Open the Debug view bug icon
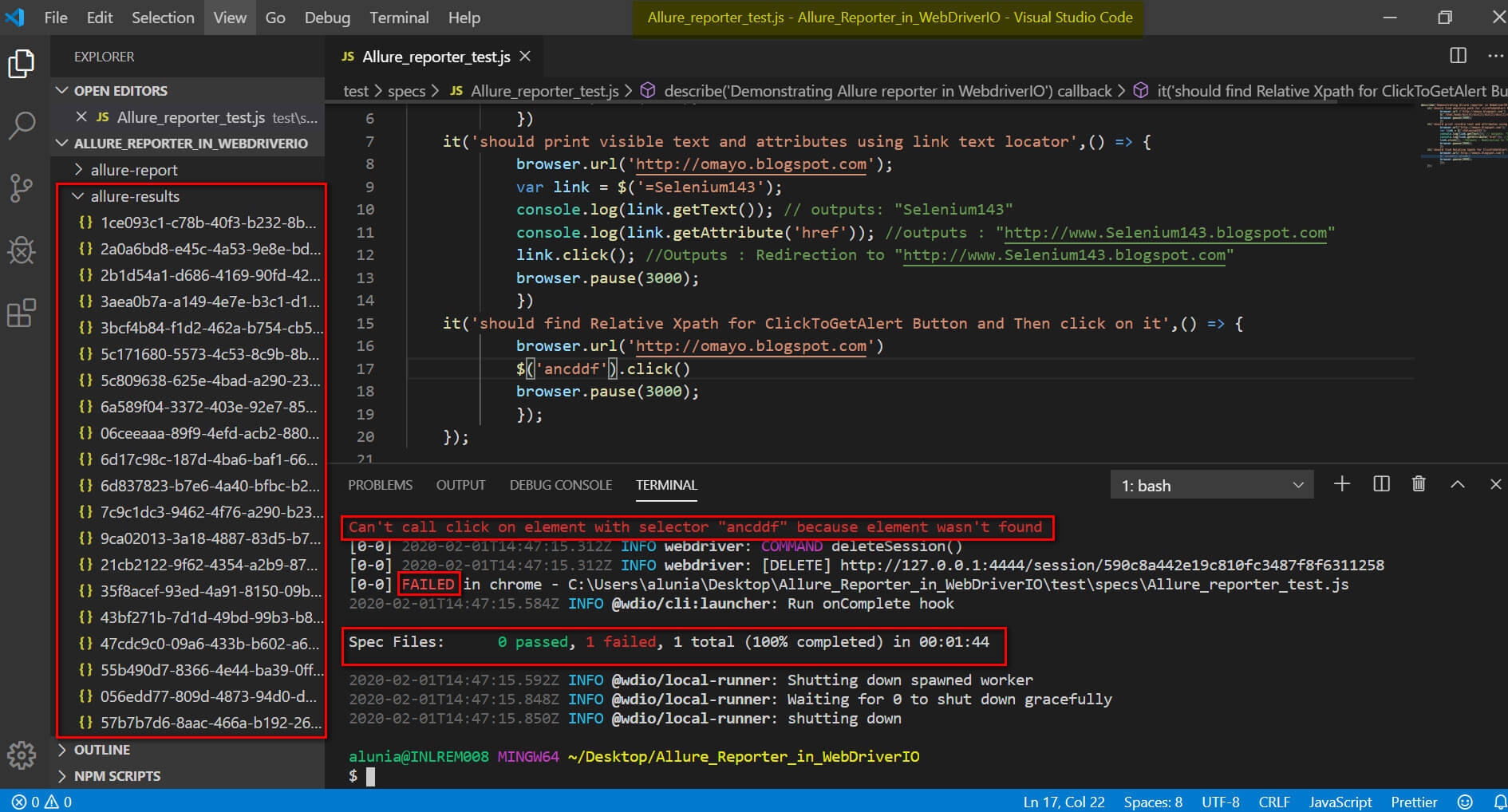The image size is (1508, 812). pos(22,250)
